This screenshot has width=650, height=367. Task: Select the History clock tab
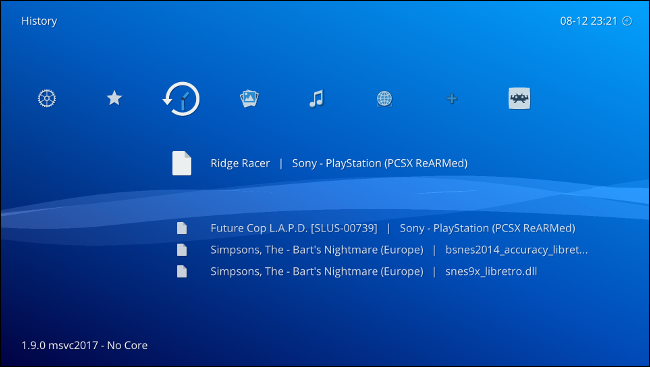tap(181, 99)
